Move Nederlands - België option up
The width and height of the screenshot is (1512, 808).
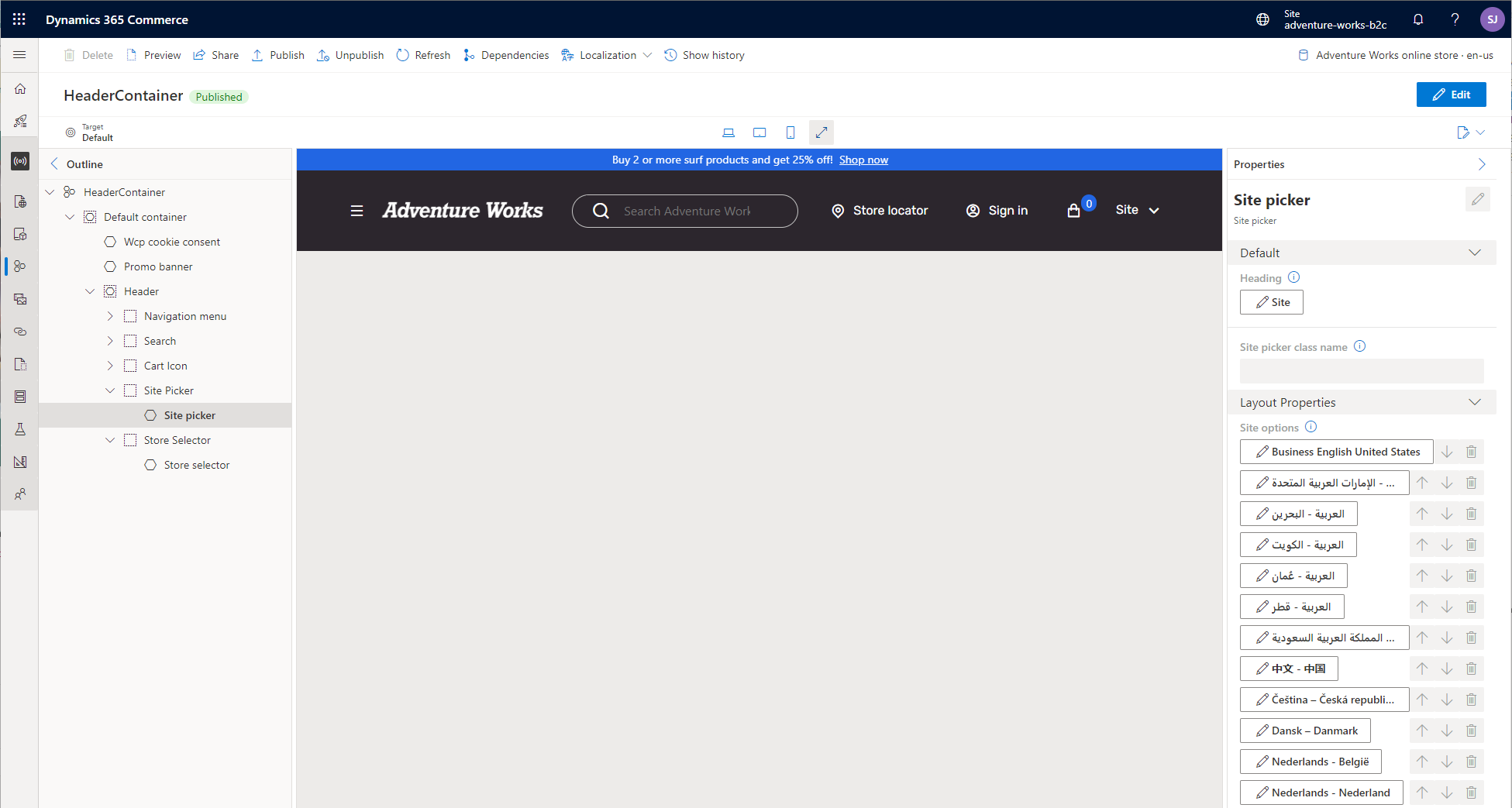pos(1421,762)
